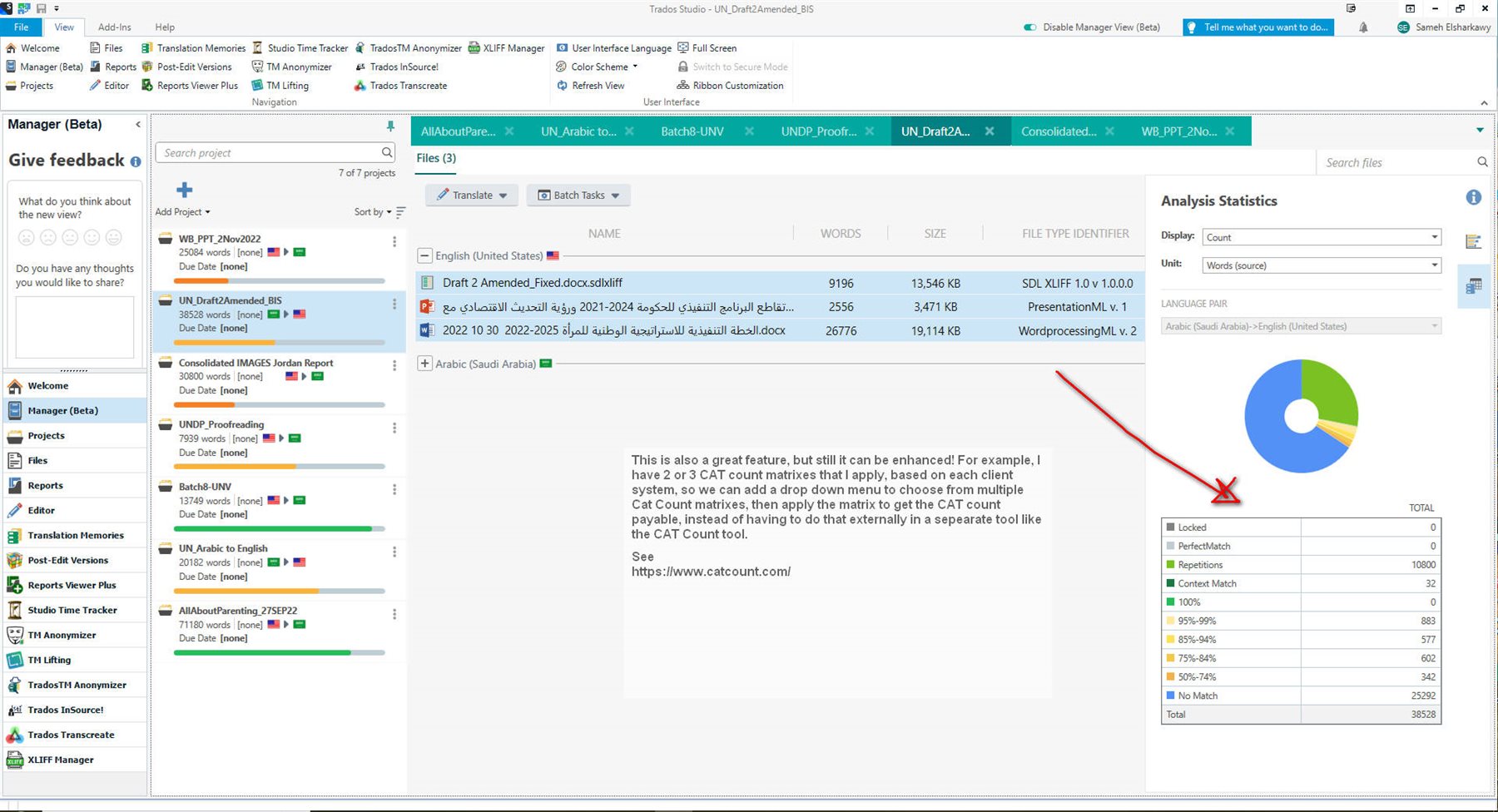
Task: Open the Translate dropdown button
Action: click(472, 195)
